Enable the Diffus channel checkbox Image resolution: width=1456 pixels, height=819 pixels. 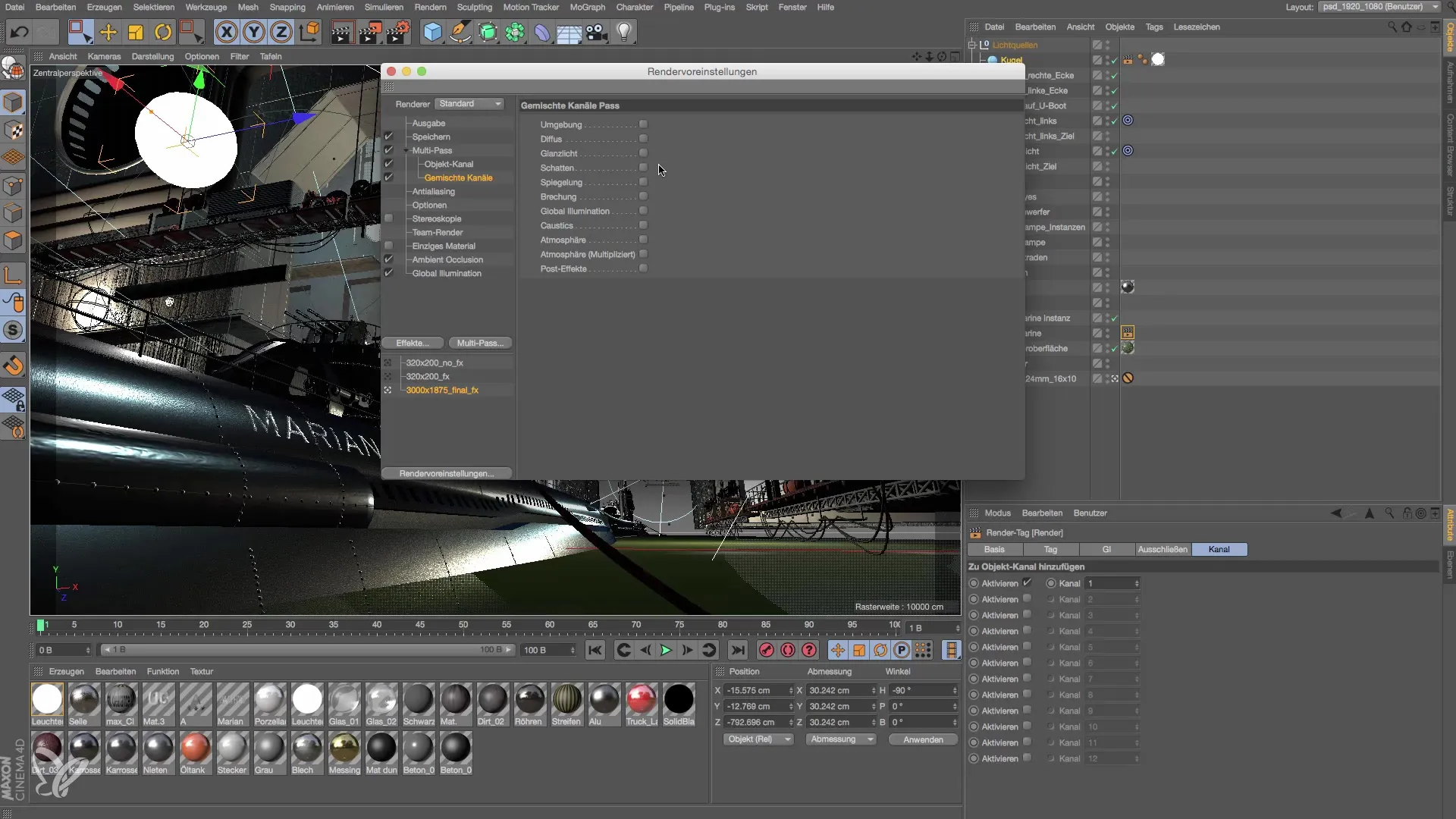tap(643, 139)
